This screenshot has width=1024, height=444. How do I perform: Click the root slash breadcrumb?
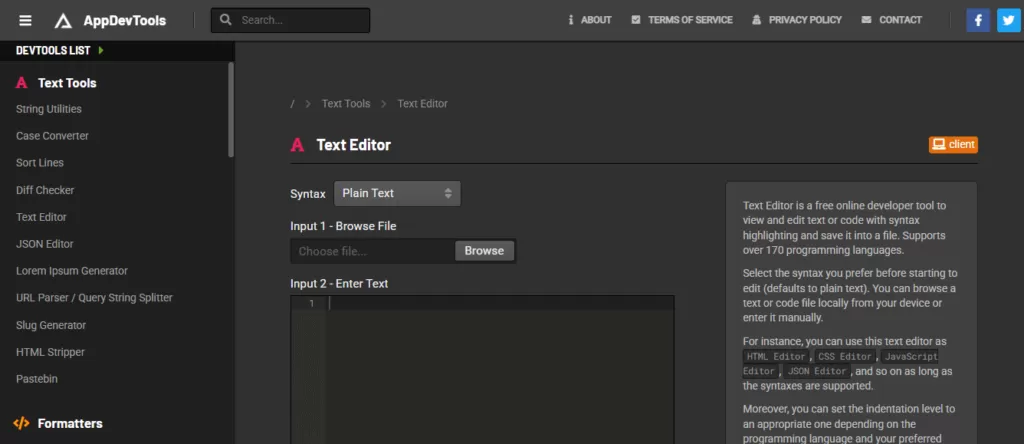pyautogui.click(x=293, y=104)
